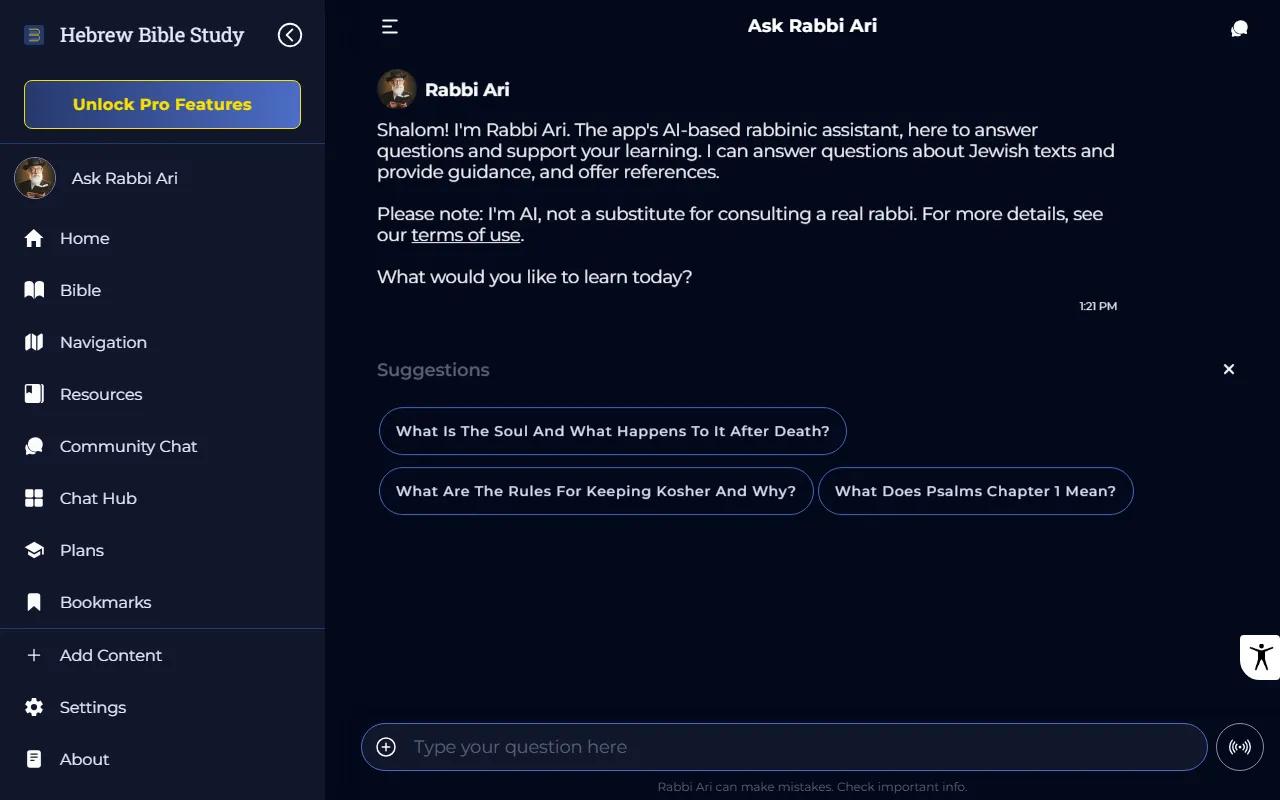
Task: Click Unlock Pro Features
Action: 162,104
